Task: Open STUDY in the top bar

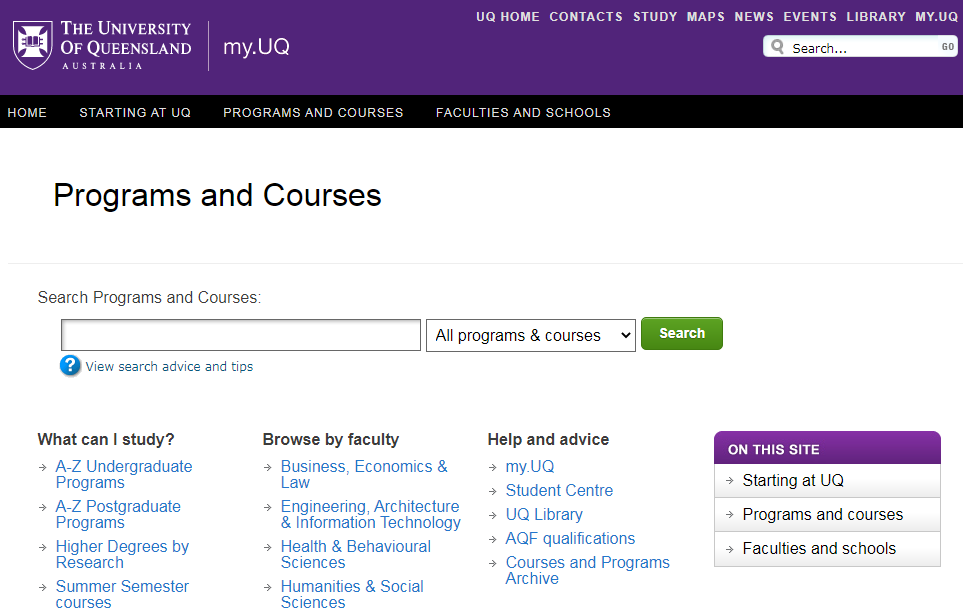Action: pyautogui.click(x=655, y=17)
